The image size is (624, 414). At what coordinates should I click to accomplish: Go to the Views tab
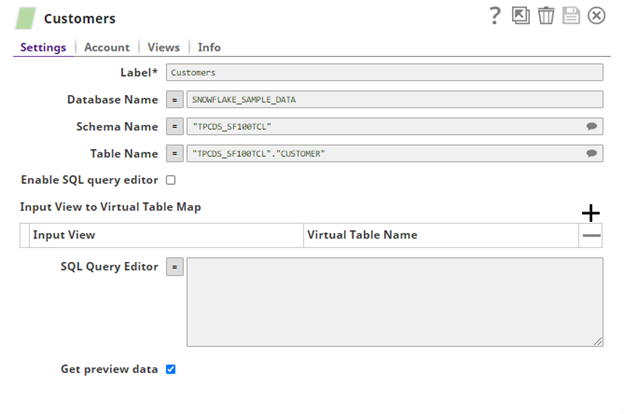[x=164, y=47]
